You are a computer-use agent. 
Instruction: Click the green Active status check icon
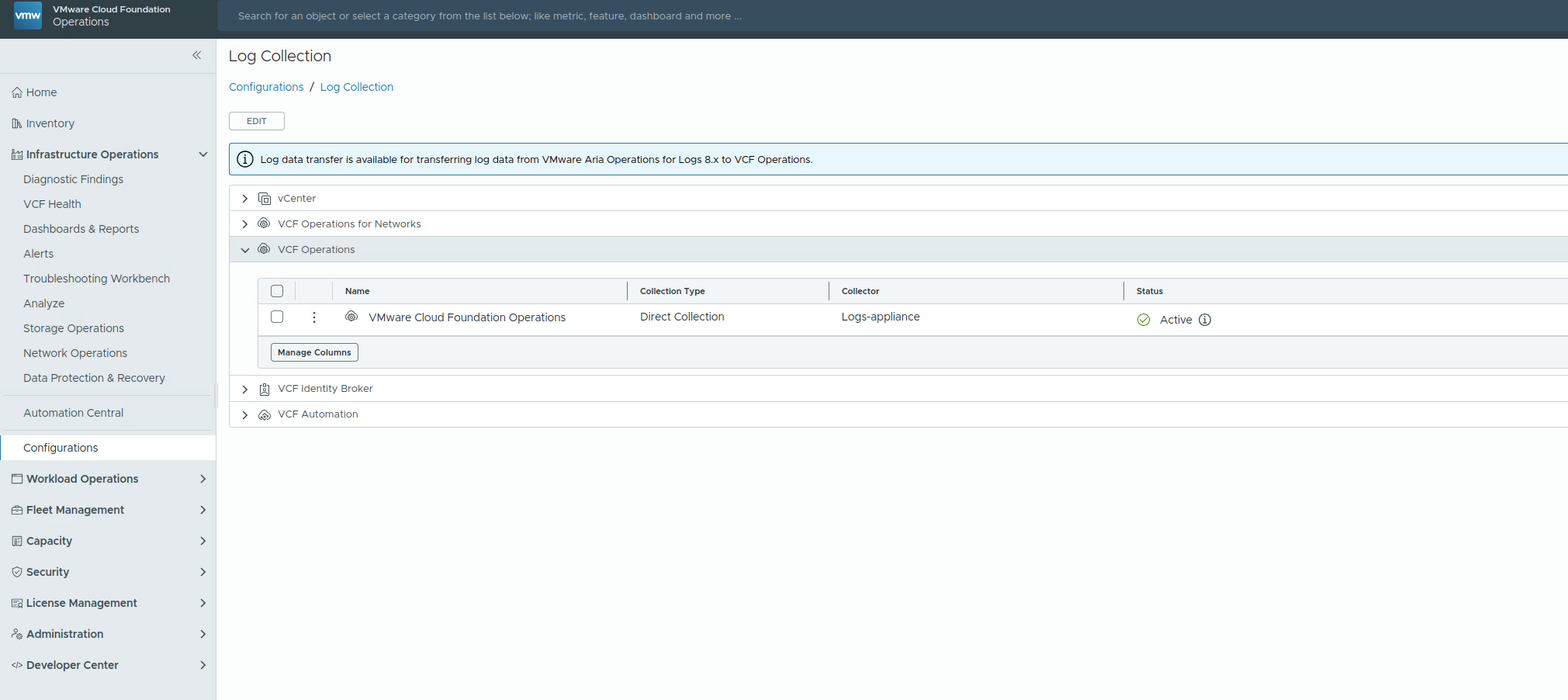coord(1144,320)
